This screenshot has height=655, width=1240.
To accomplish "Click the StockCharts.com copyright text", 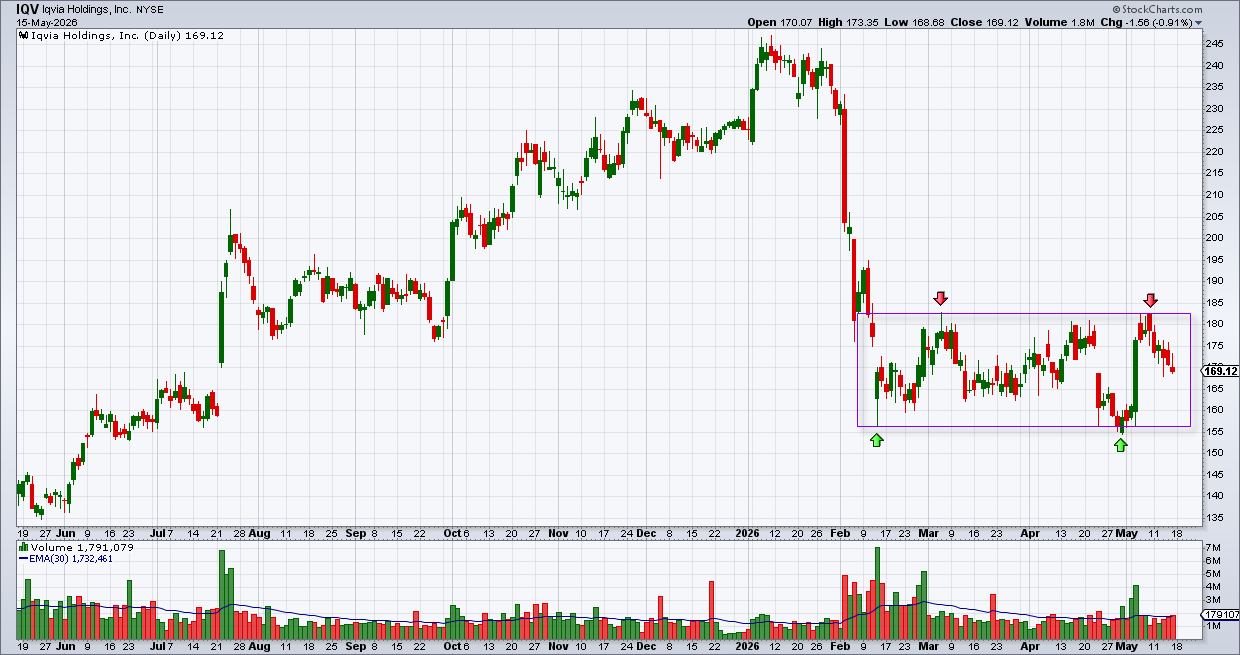I will point(1158,9).
